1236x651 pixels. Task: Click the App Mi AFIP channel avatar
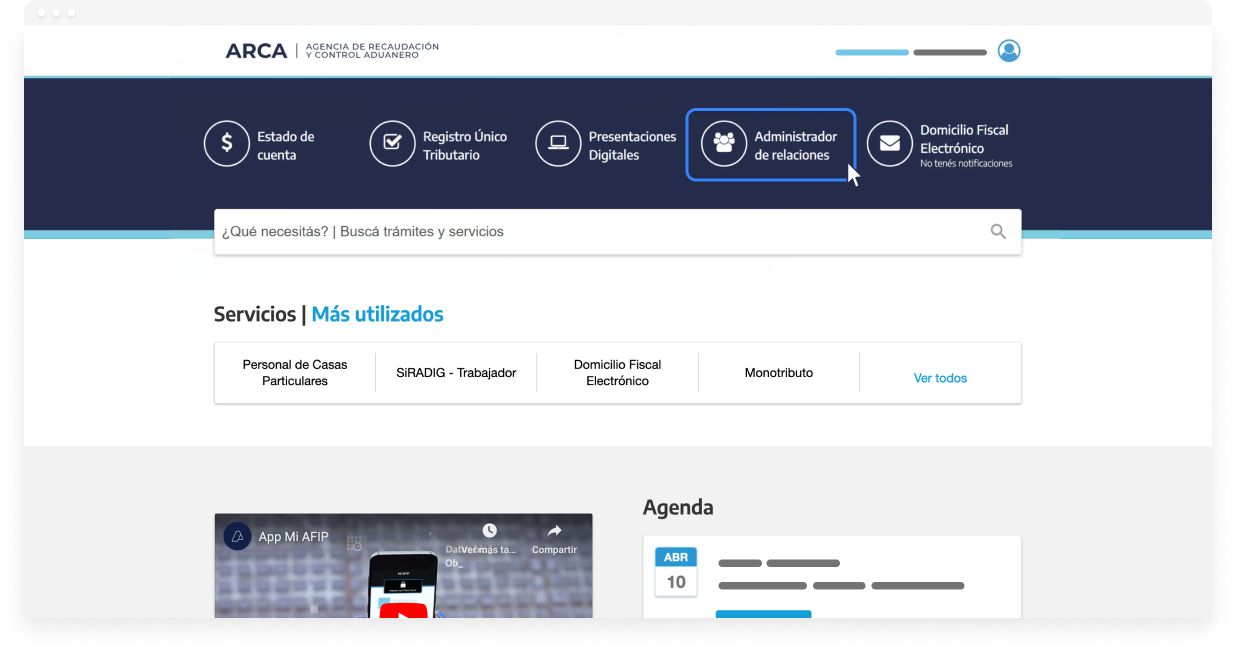coord(237,536)
